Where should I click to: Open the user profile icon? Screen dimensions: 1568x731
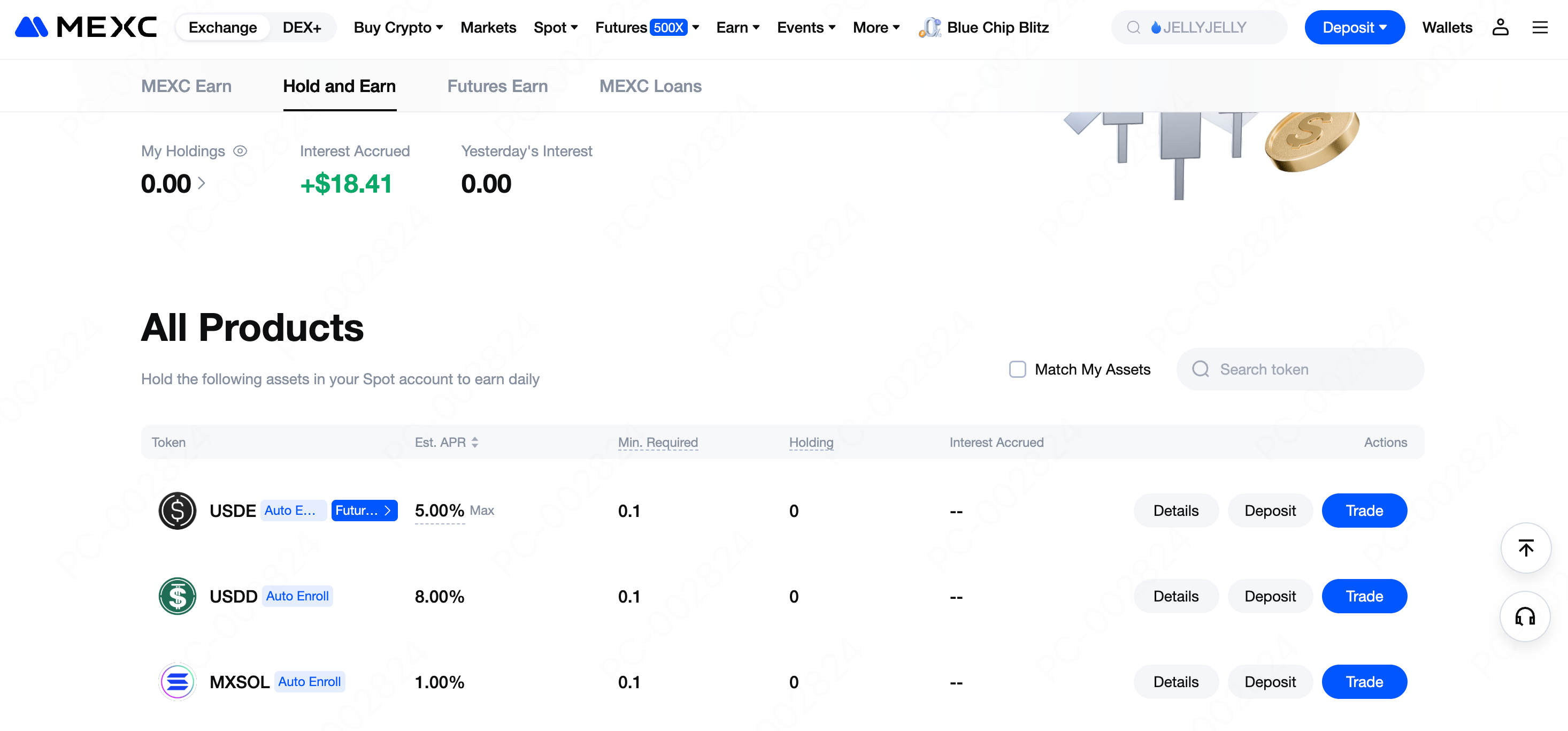1500,27
